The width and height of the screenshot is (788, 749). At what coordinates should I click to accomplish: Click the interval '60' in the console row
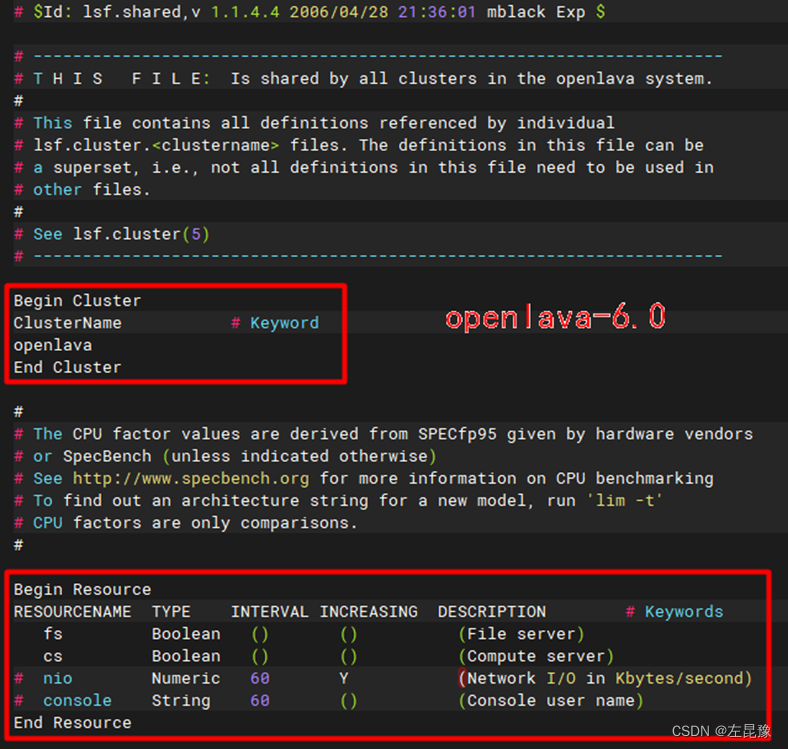click(260, 701)
